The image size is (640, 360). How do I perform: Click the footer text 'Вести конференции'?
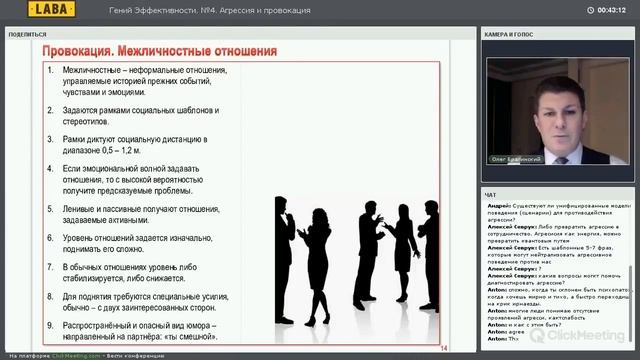136,356
